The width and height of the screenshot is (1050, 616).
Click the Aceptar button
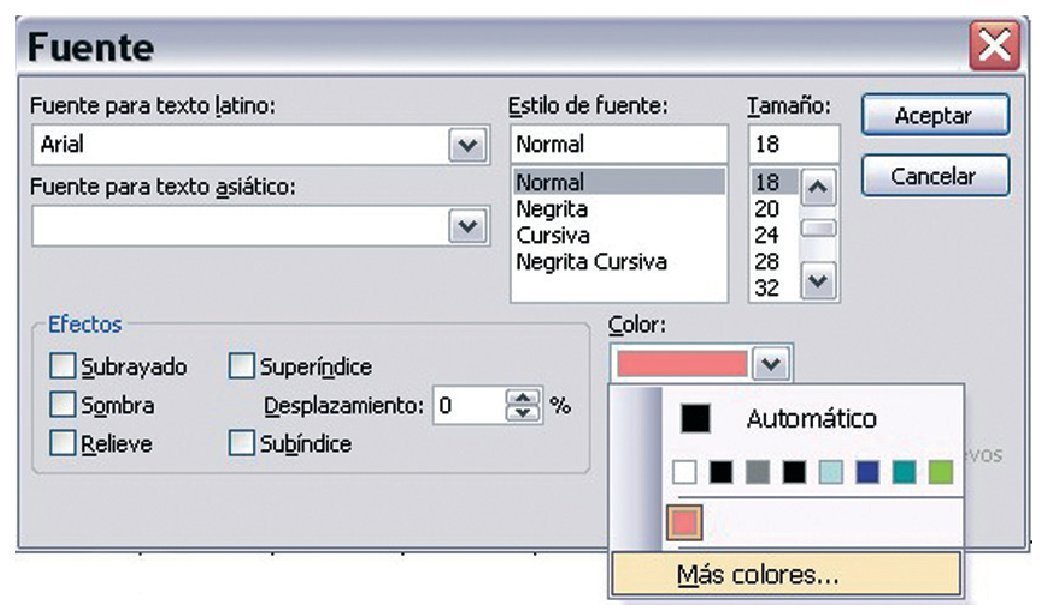933,116
